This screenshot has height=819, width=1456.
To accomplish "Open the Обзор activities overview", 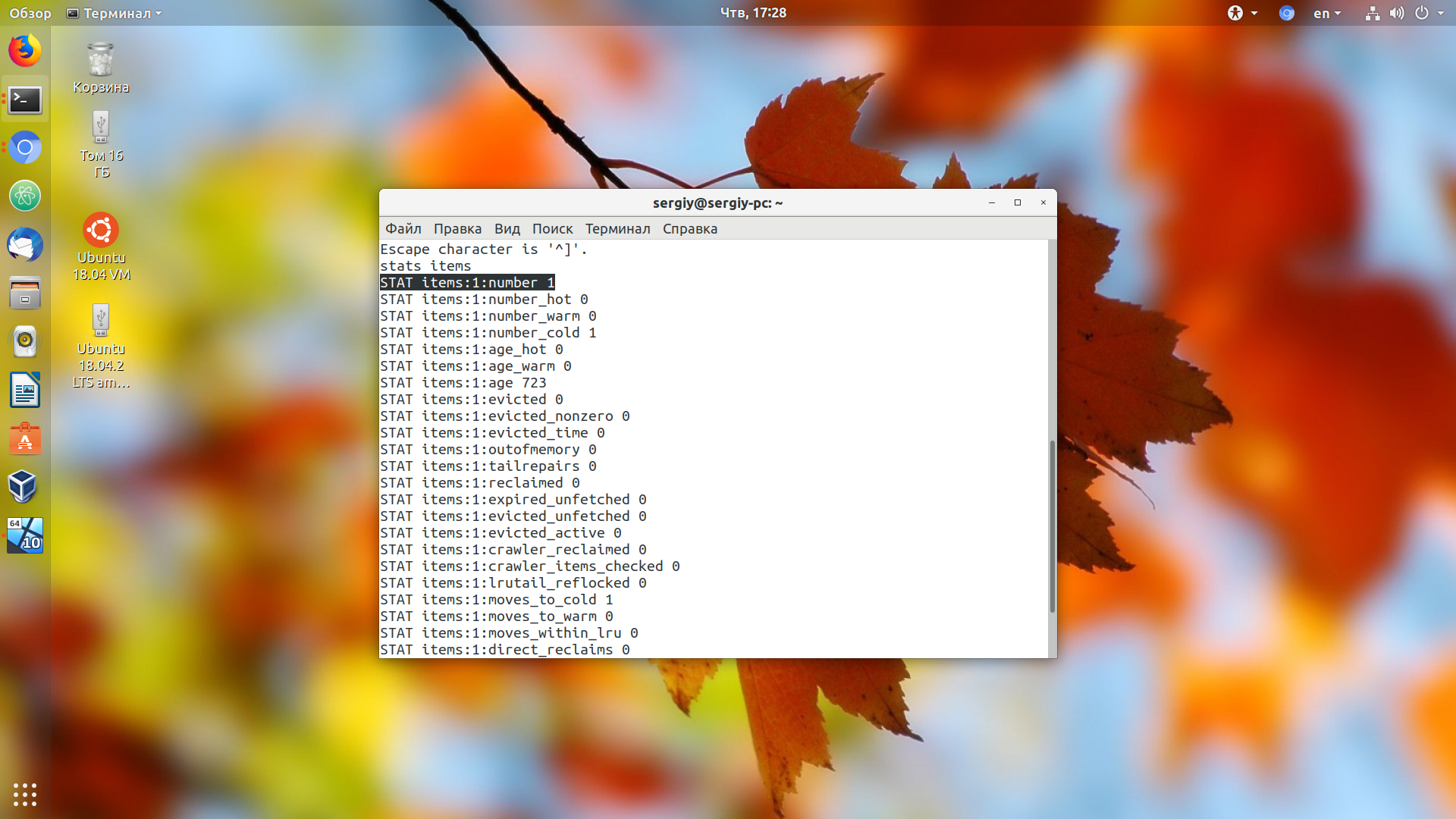I will [30, 13].
